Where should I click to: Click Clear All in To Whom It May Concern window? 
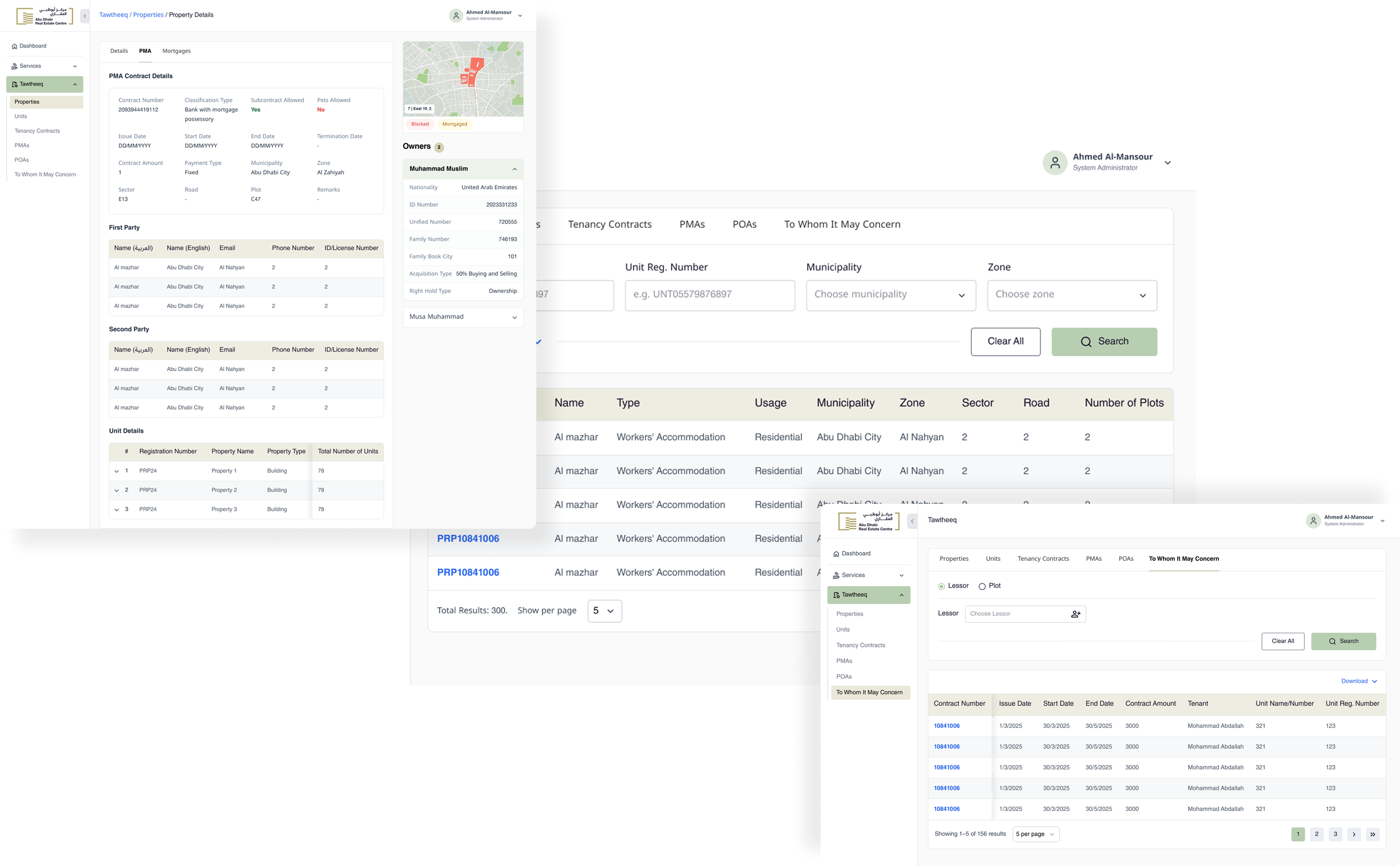(x=1283, y=641)
